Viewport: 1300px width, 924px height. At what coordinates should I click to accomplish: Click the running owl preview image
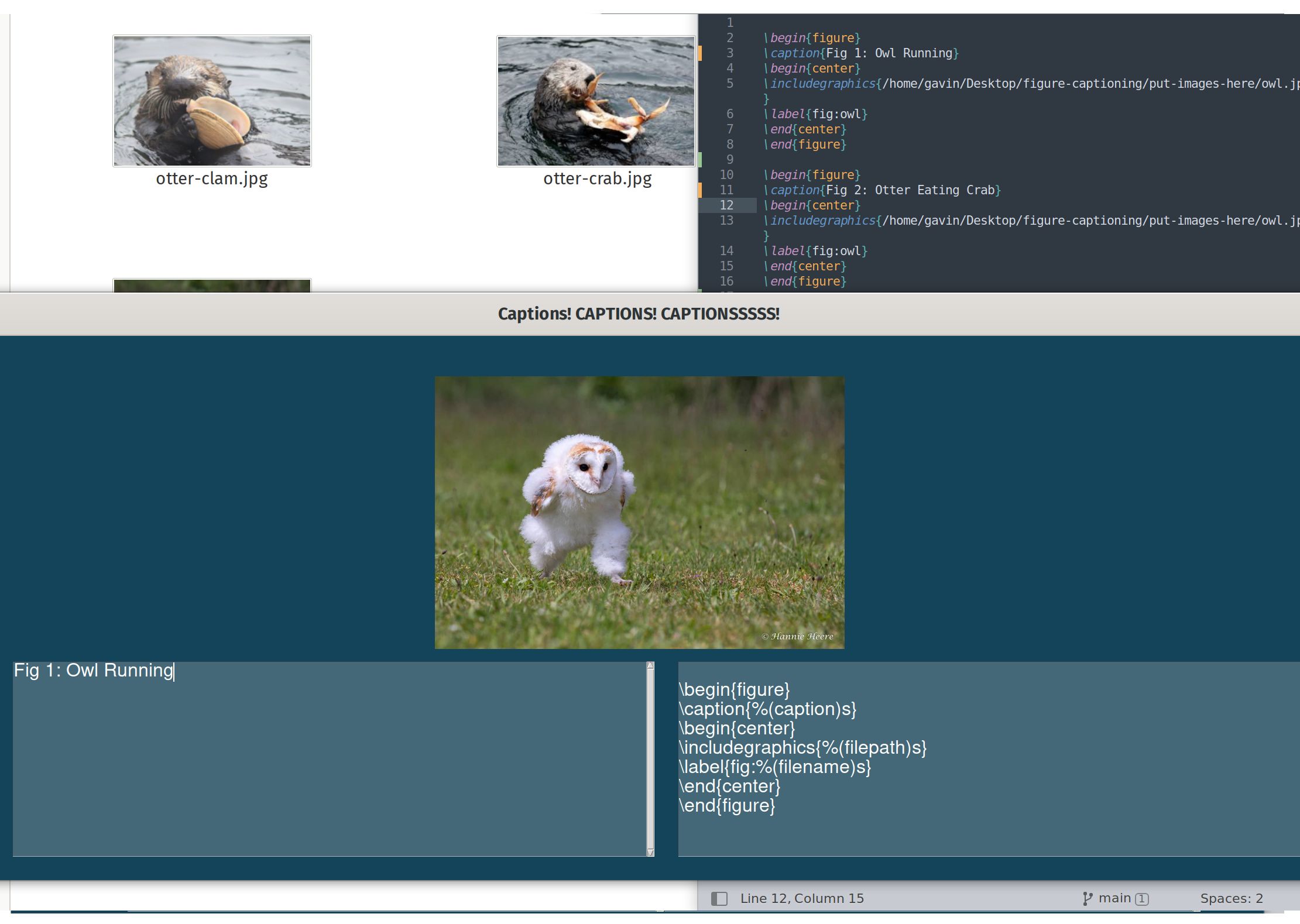point(639,512)
